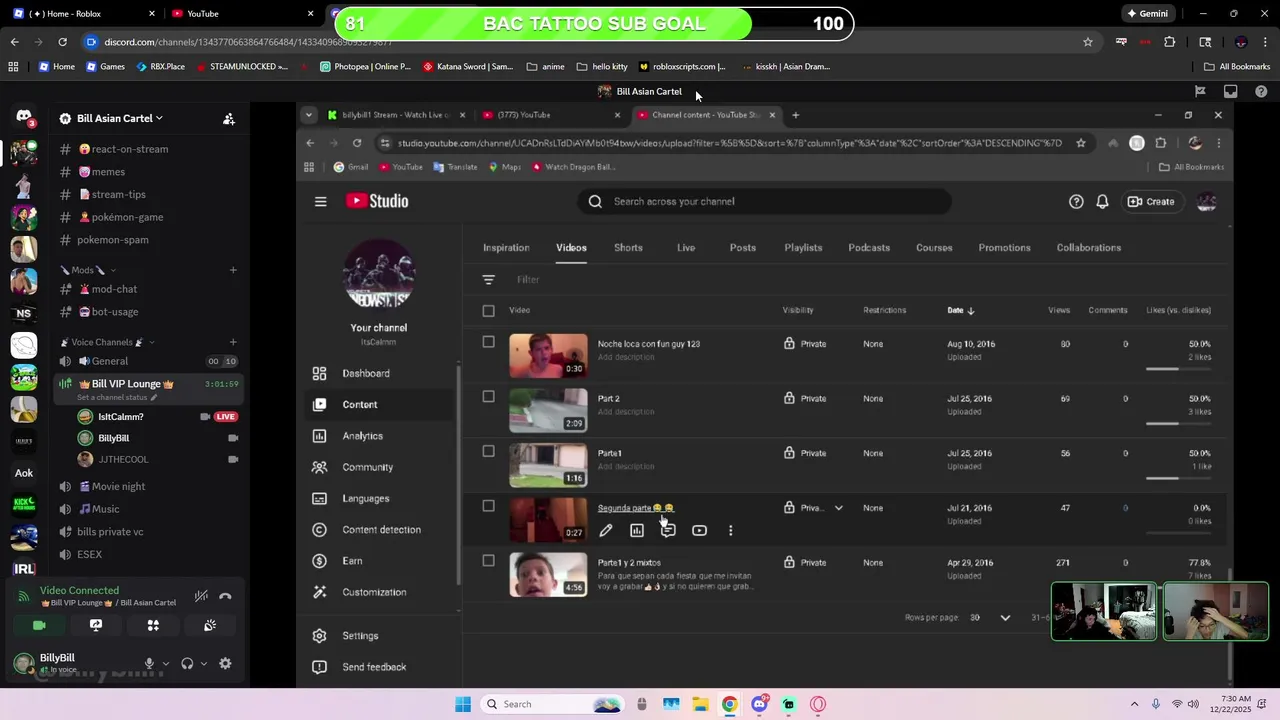Disconnect from voice in Discord
The width and height of the screenshot is (1280, 720).
[x=225, y=596]
